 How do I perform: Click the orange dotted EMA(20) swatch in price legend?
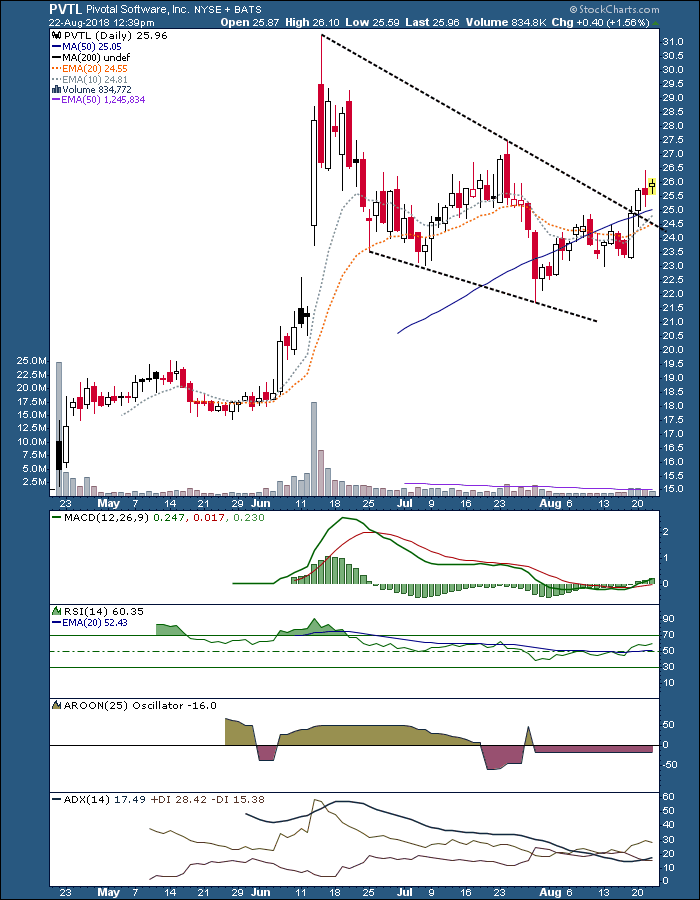(56, 68)
